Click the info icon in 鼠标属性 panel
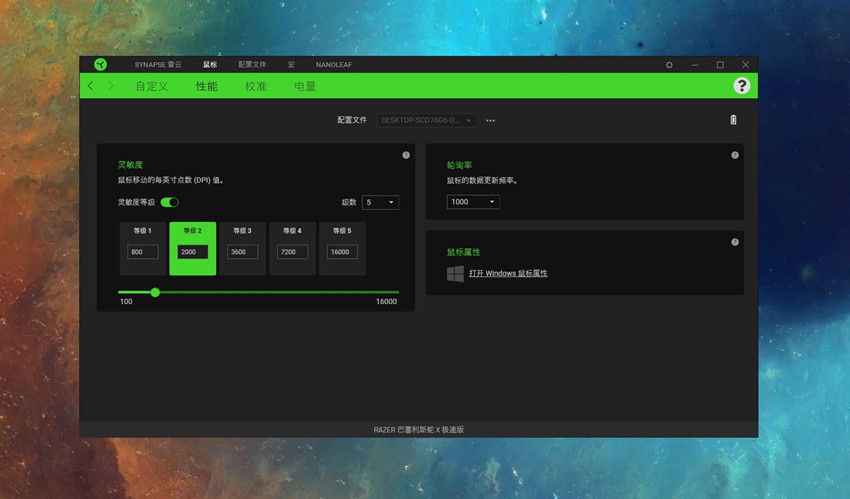Image resolution: width=850 pixels, height=499 pixels. [x=735, y=242]
